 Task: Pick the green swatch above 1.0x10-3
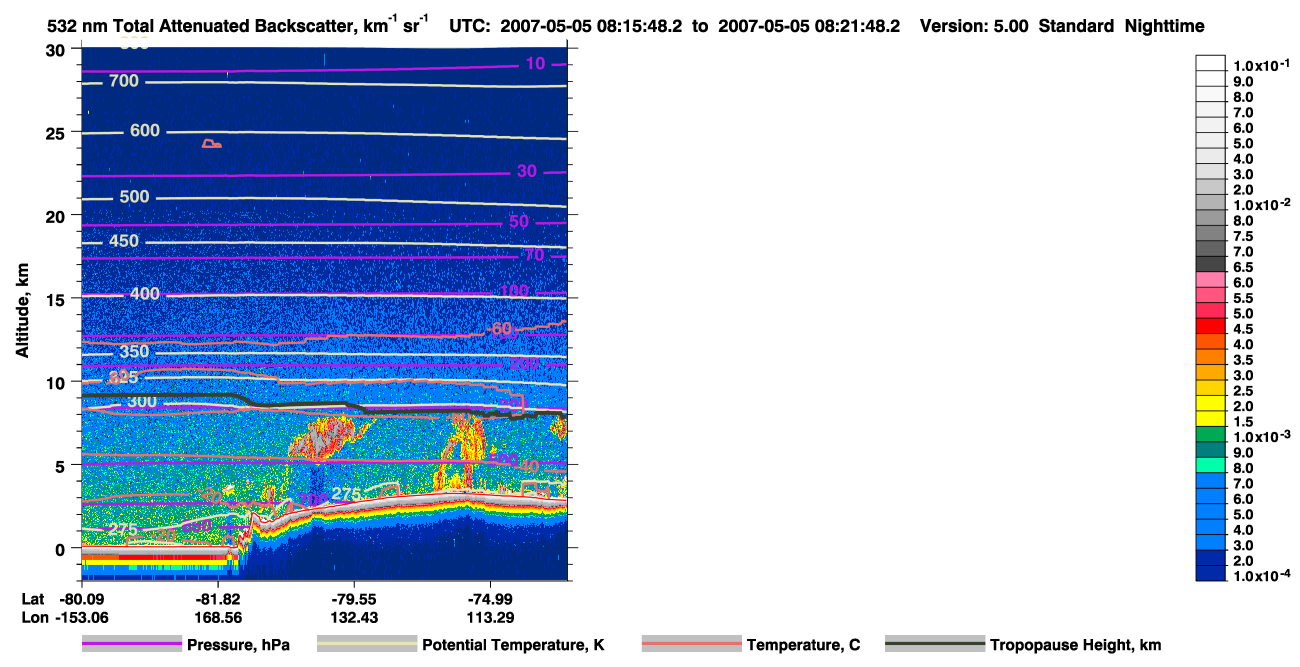[1211, 433]
